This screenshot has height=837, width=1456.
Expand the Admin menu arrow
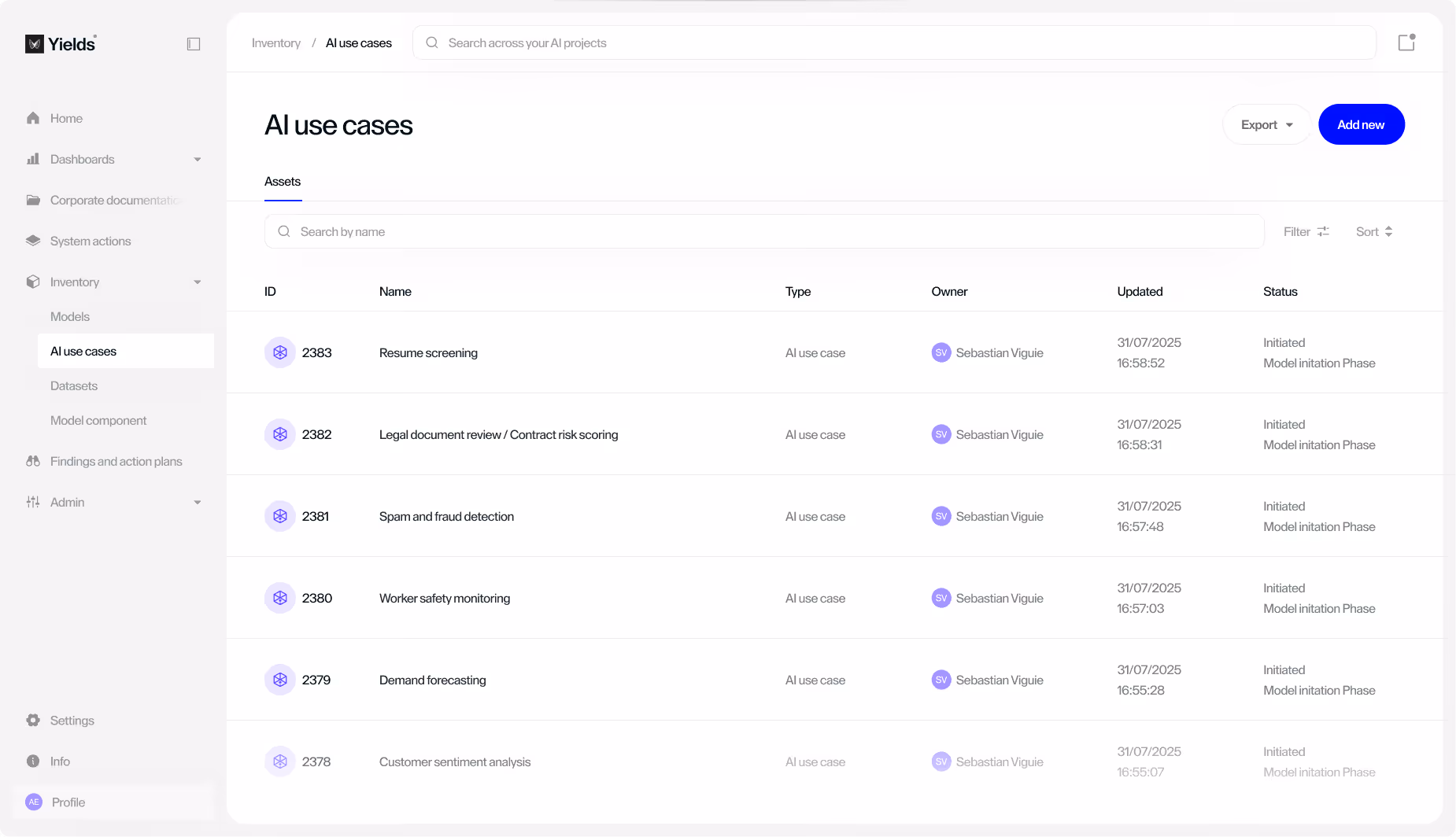point(198,503)
